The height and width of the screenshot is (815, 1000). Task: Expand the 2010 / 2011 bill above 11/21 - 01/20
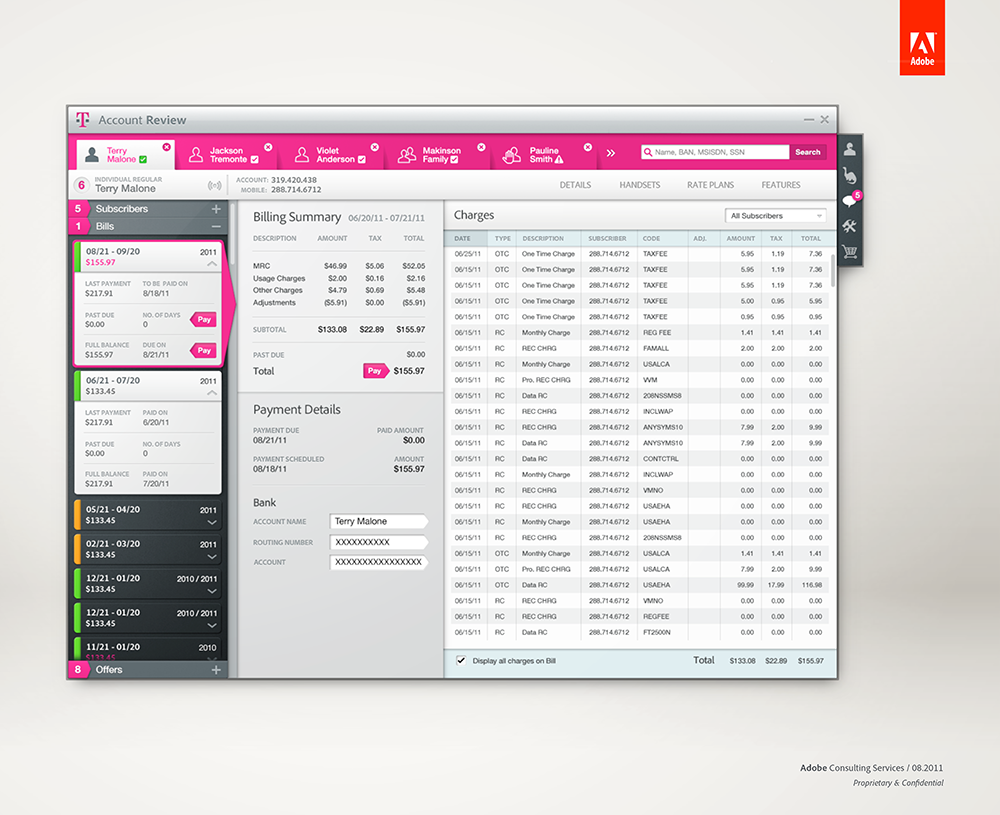click(212, 626)
